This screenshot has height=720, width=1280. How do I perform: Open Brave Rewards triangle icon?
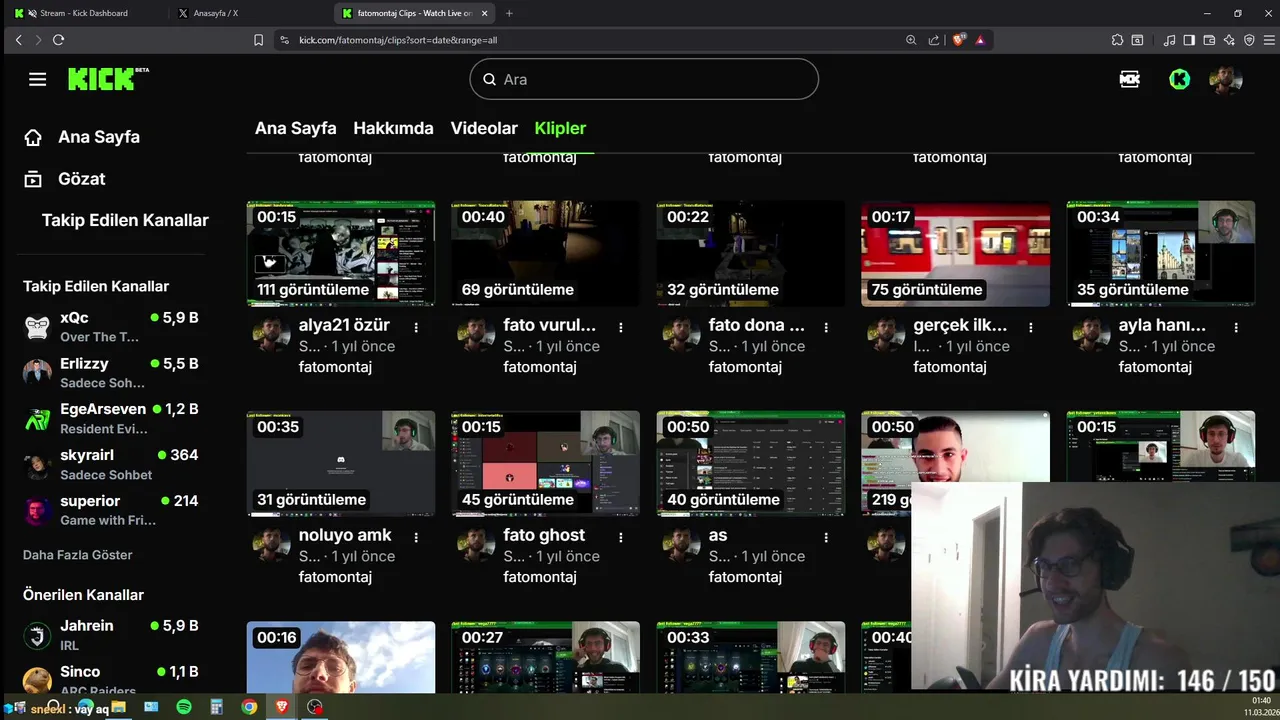click(980, 40)
